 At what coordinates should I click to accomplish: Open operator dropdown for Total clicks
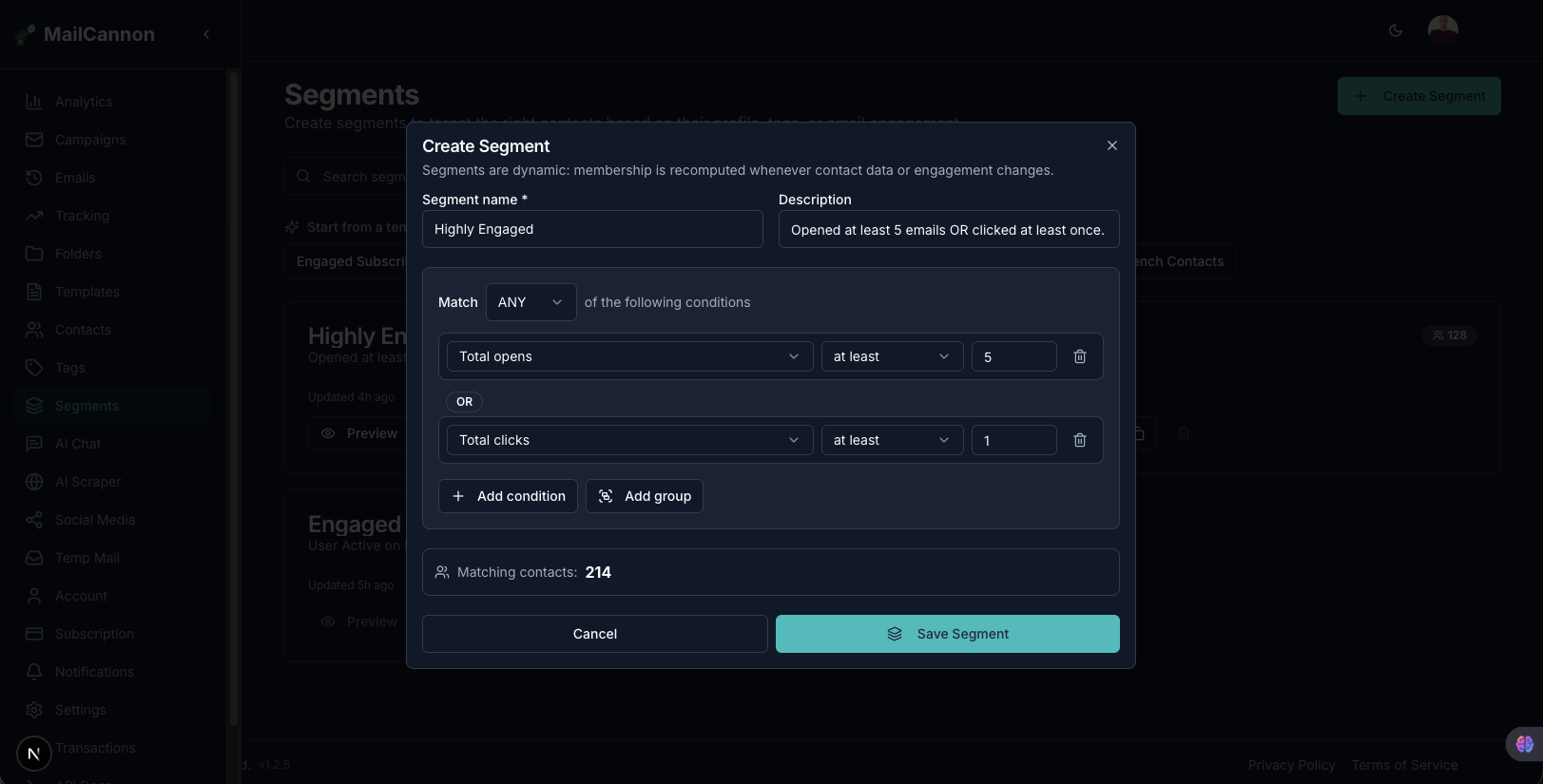tap(893, 440)
